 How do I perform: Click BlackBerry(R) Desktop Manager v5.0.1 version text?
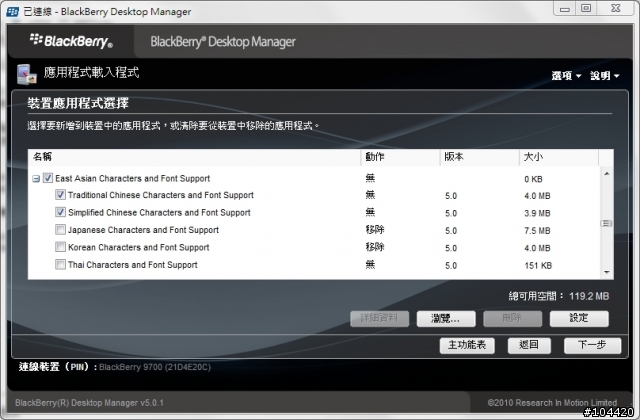coord(89,403)
